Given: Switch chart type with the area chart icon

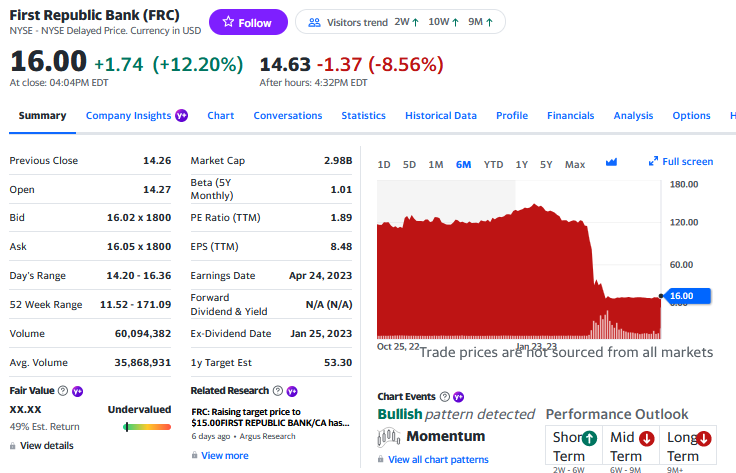Looking at the screenshot, I should point(611,162).
